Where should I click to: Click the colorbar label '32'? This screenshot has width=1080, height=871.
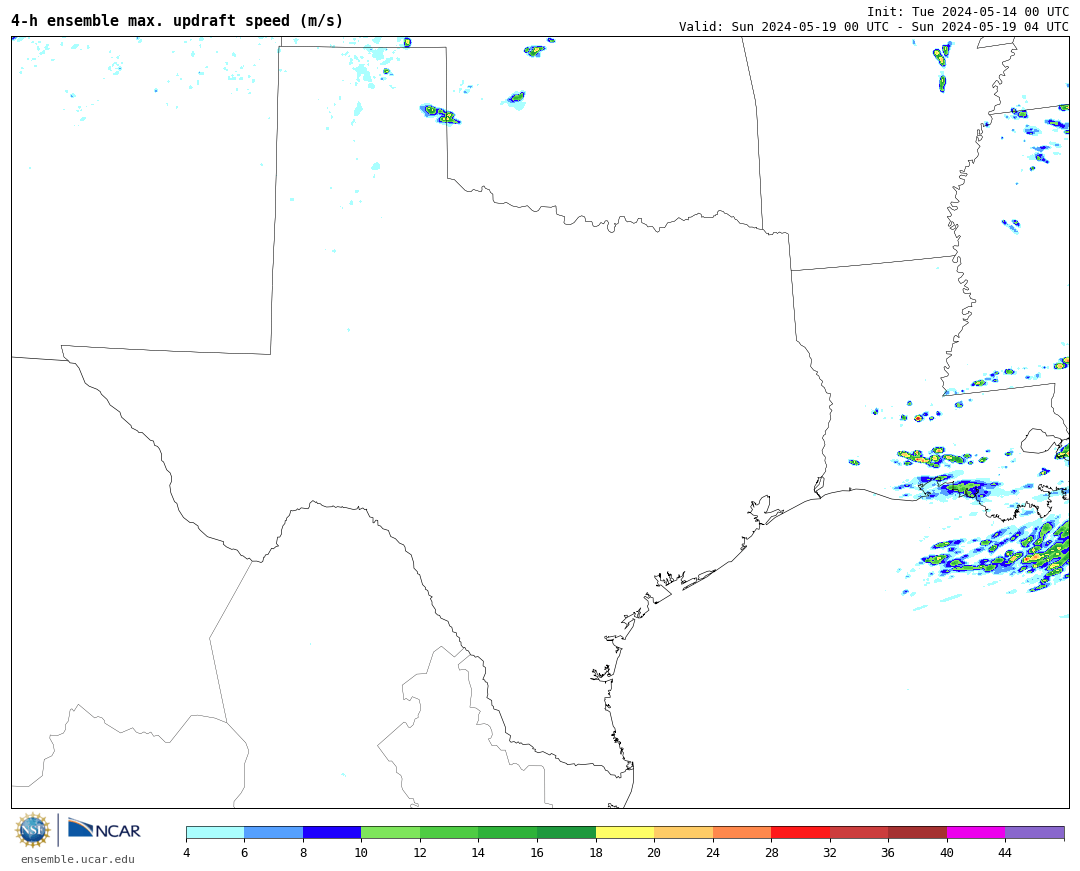point(830,852)
